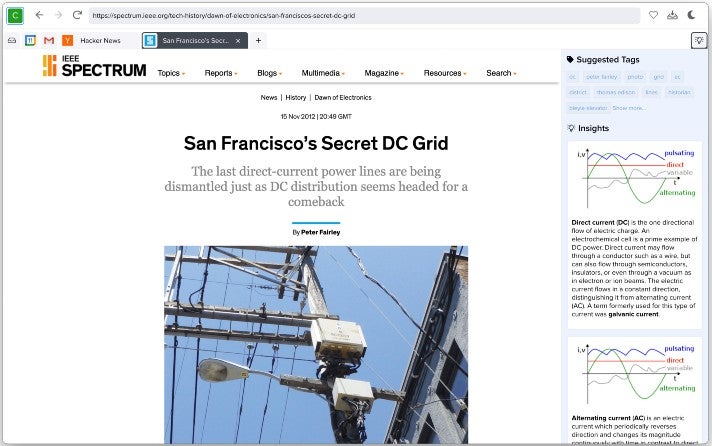Open the Gmail pinned tab

click(48, 41)
